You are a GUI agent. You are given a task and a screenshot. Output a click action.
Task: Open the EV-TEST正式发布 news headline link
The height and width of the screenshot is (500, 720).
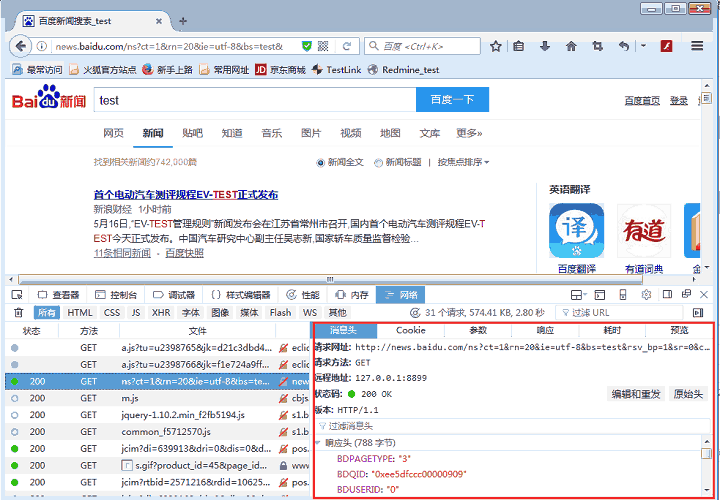186,195
